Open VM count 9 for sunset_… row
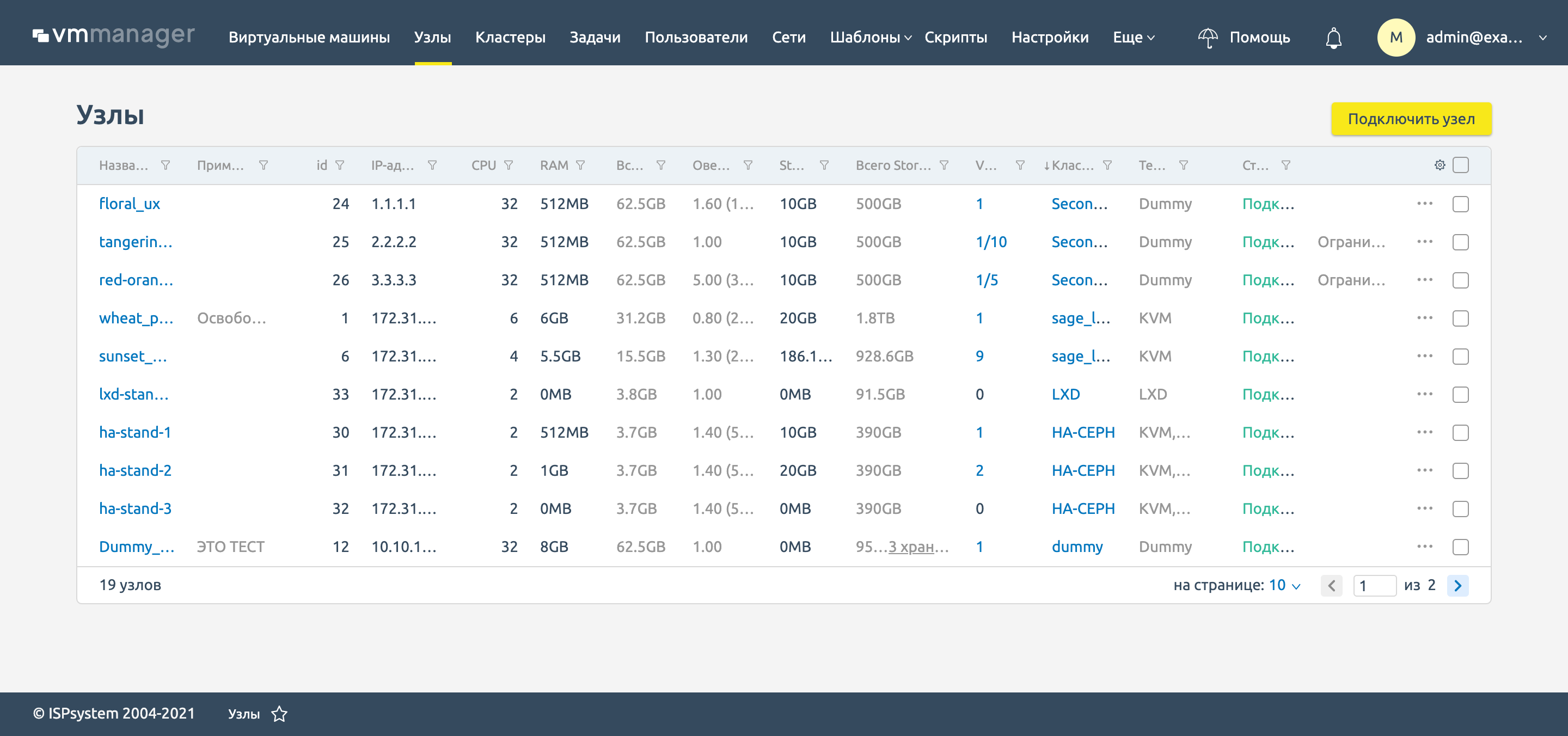This screenshot has width=1568, height=736. (979, 355)
